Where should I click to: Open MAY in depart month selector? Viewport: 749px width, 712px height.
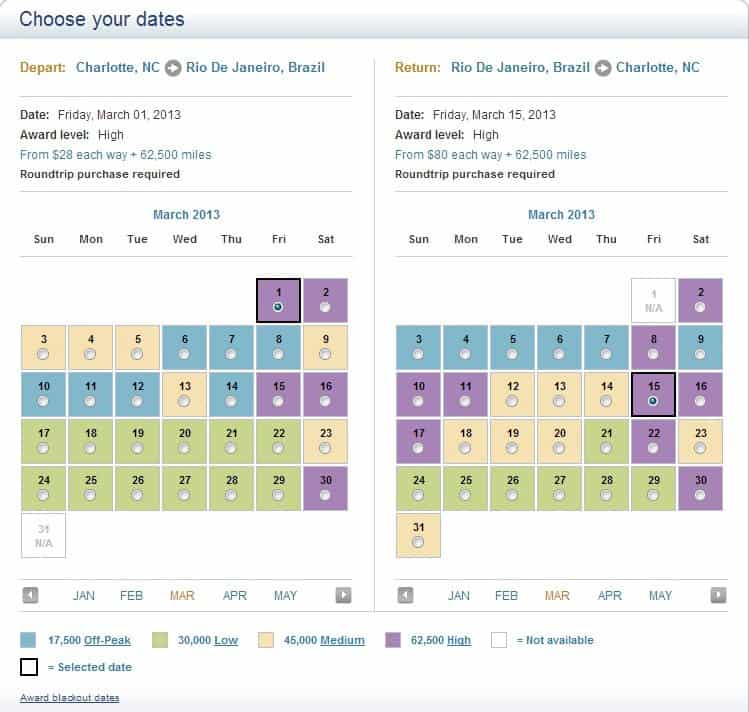tap(285, 595)
